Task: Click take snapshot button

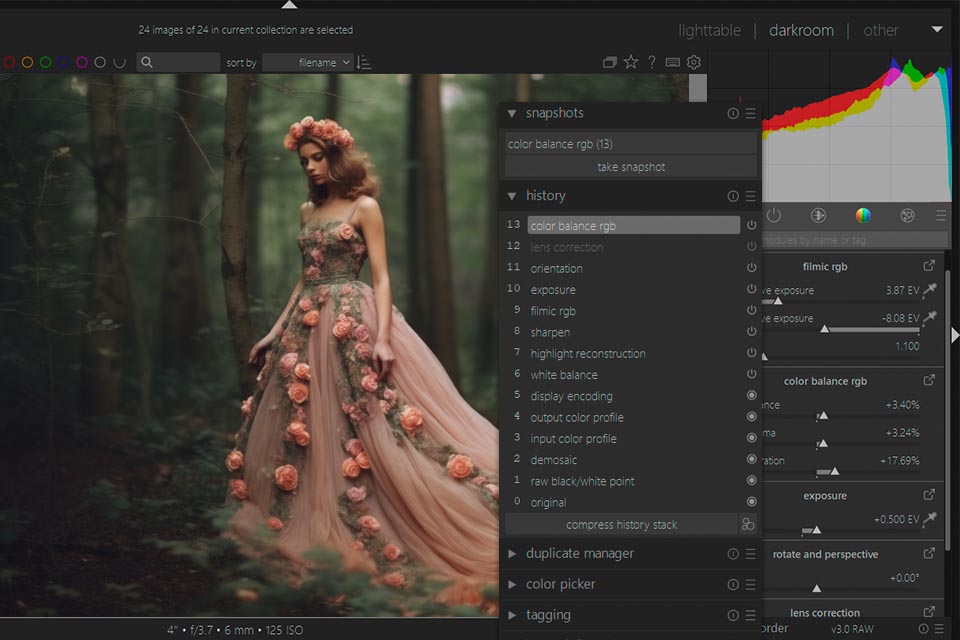Action: [631, 167]
